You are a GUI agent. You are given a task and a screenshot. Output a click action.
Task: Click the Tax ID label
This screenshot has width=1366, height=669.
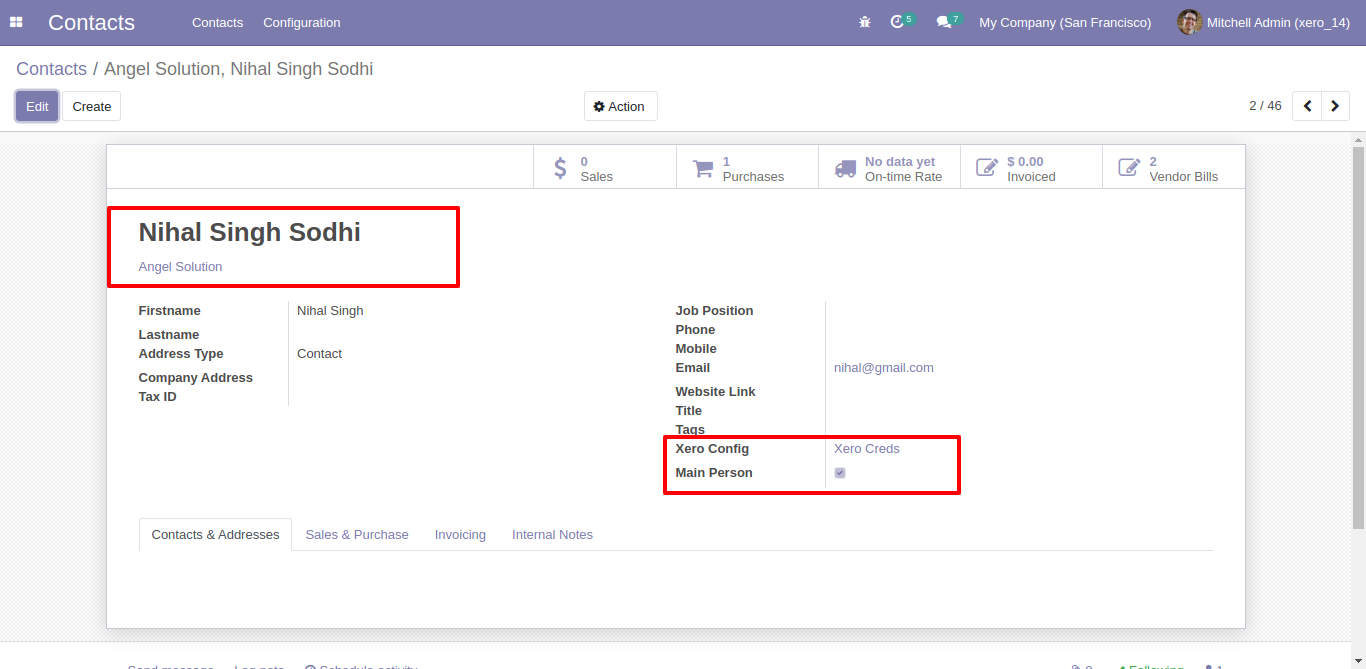(157, 397)
